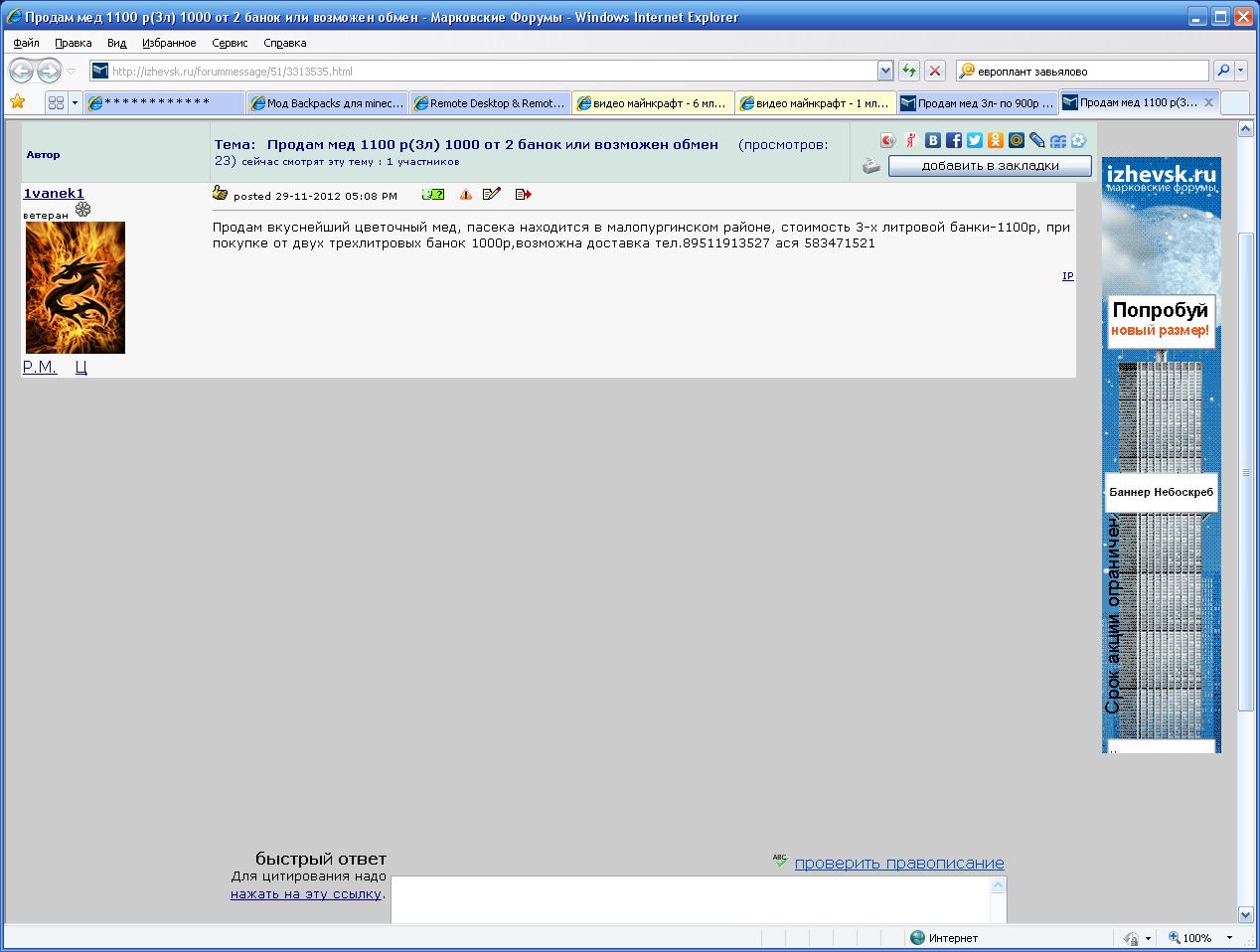Click the edit post pencil icon
This screenshot has height=952, width=1260.
[492, 195]
